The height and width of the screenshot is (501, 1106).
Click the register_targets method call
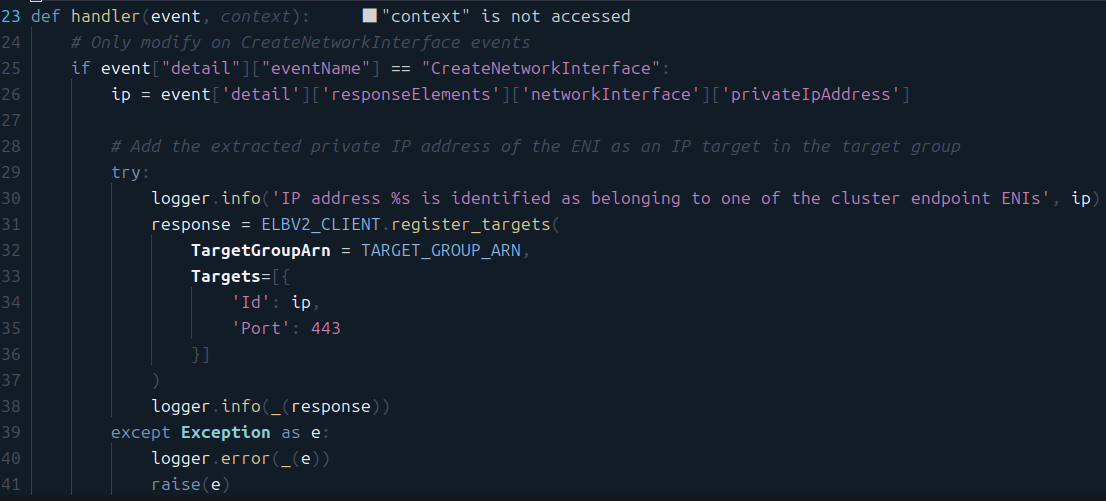[x=470, y=225]
